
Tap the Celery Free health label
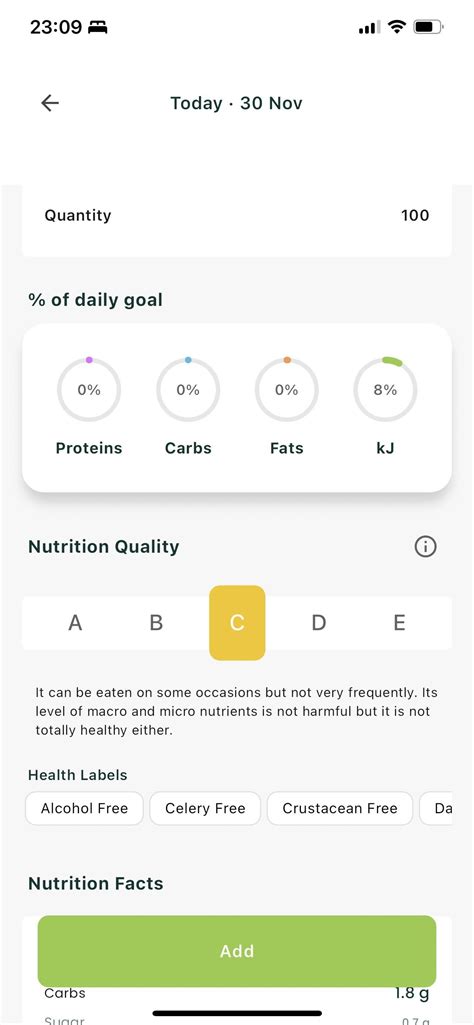(x=205, y=809)
